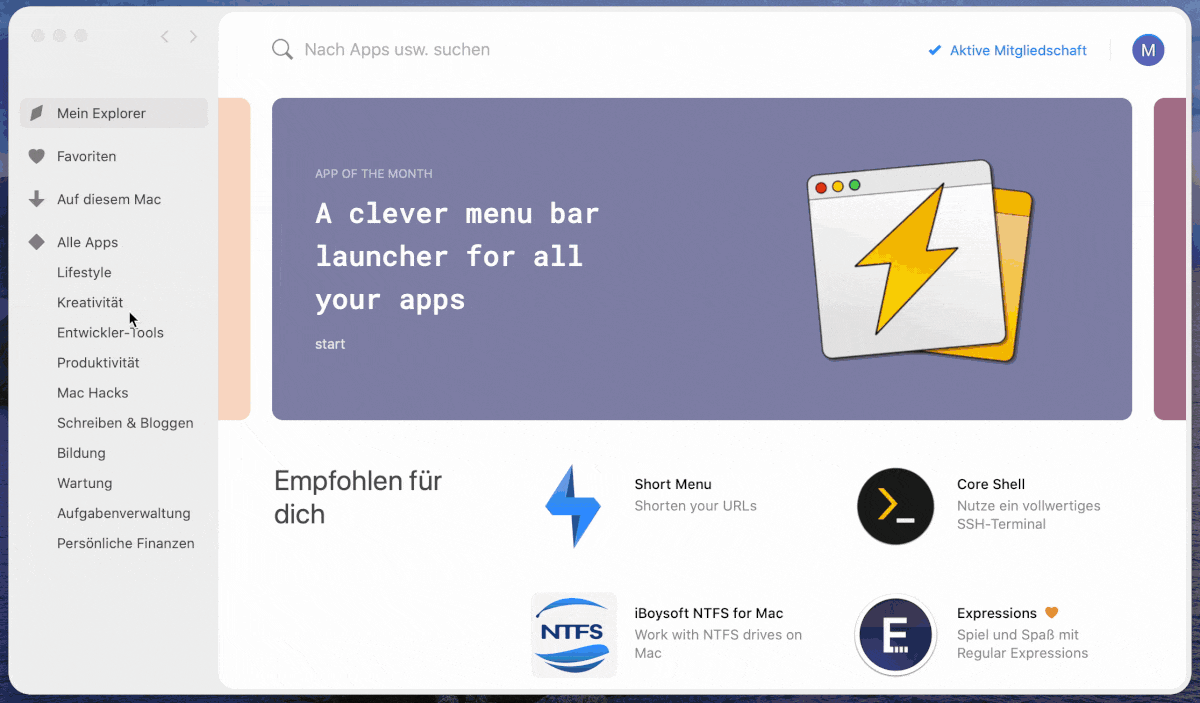Viewport: 1200px width, 703px height.
Task: Select the Entwickler-Tools category
Action: point(110,332)
